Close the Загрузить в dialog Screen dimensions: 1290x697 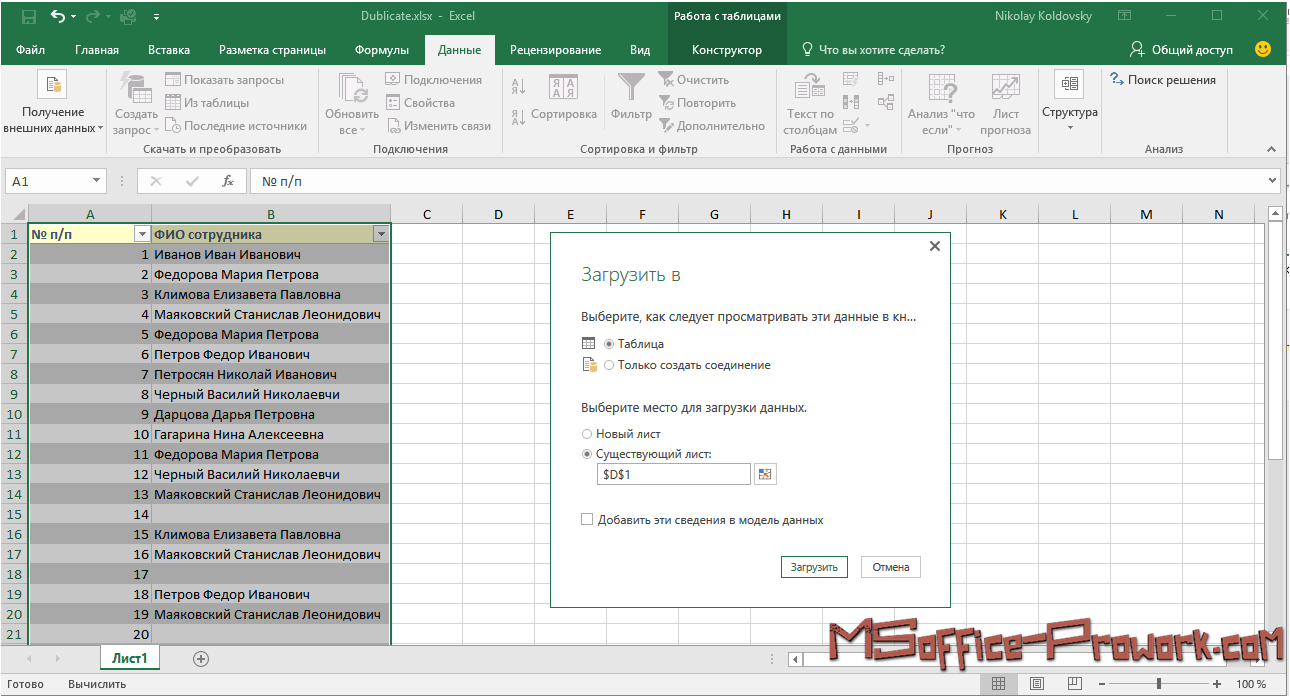(934, 246)
